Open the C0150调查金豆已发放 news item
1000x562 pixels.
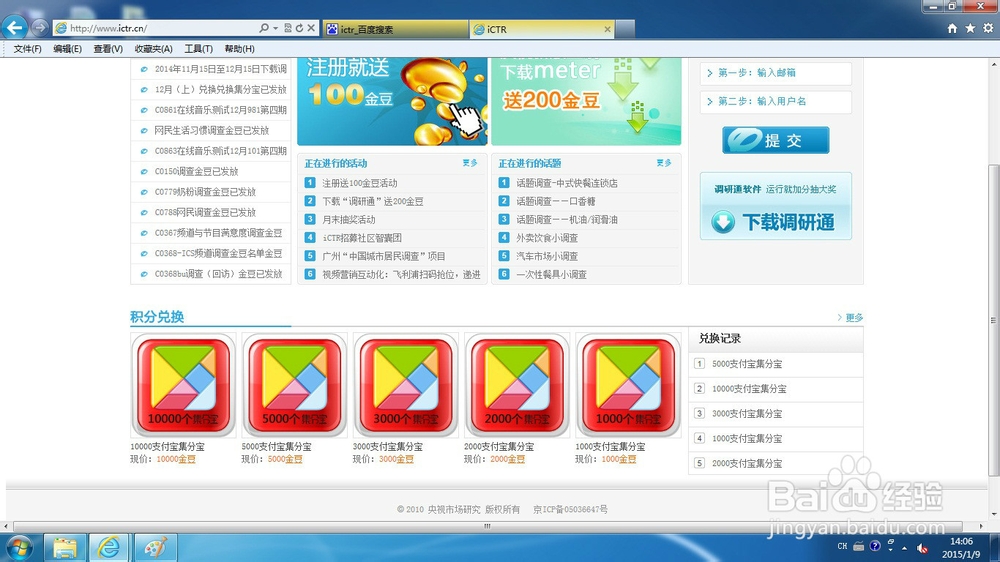(196, 172)
